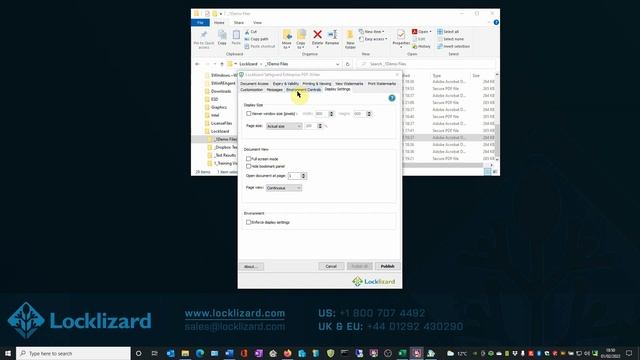The width and height of the screenshot is (640, 360).
Task: Open the Print Watermarks tab
Action: click(x=382, y=84)
